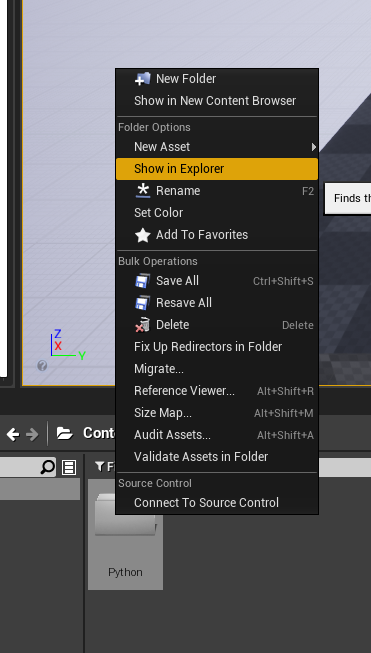Screen dimensions: 371x653
Task: Choose Validate Assets in Folder
Action: click(217, 457)
